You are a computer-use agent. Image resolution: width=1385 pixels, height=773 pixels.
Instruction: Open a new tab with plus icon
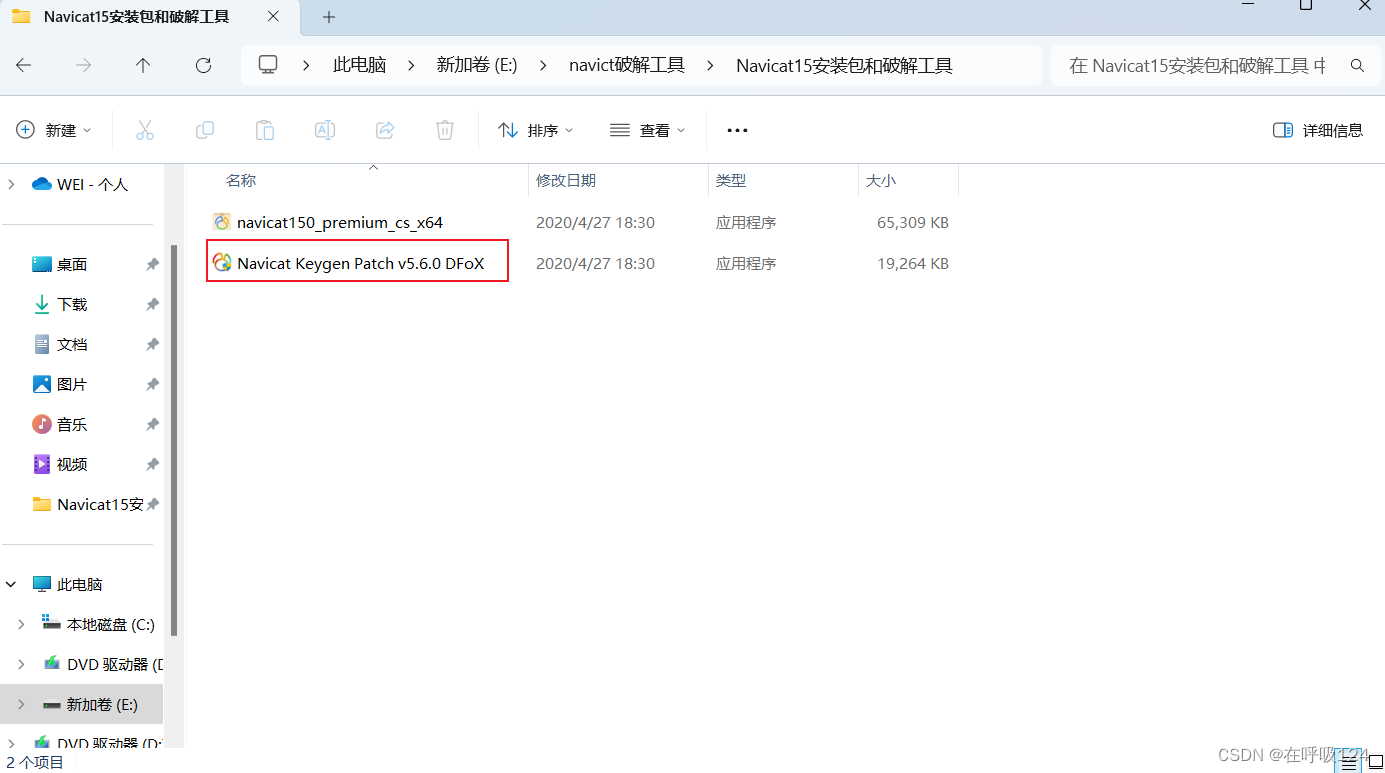tap(329, 17)
